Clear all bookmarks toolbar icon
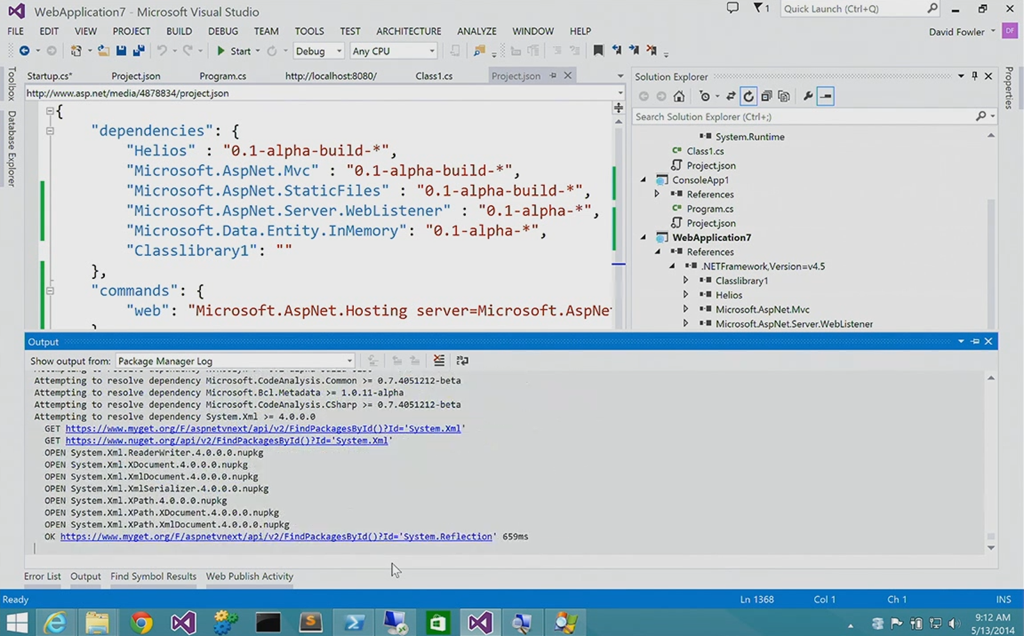The height and width of the screenshot is (636, 1024). (651, 51)
